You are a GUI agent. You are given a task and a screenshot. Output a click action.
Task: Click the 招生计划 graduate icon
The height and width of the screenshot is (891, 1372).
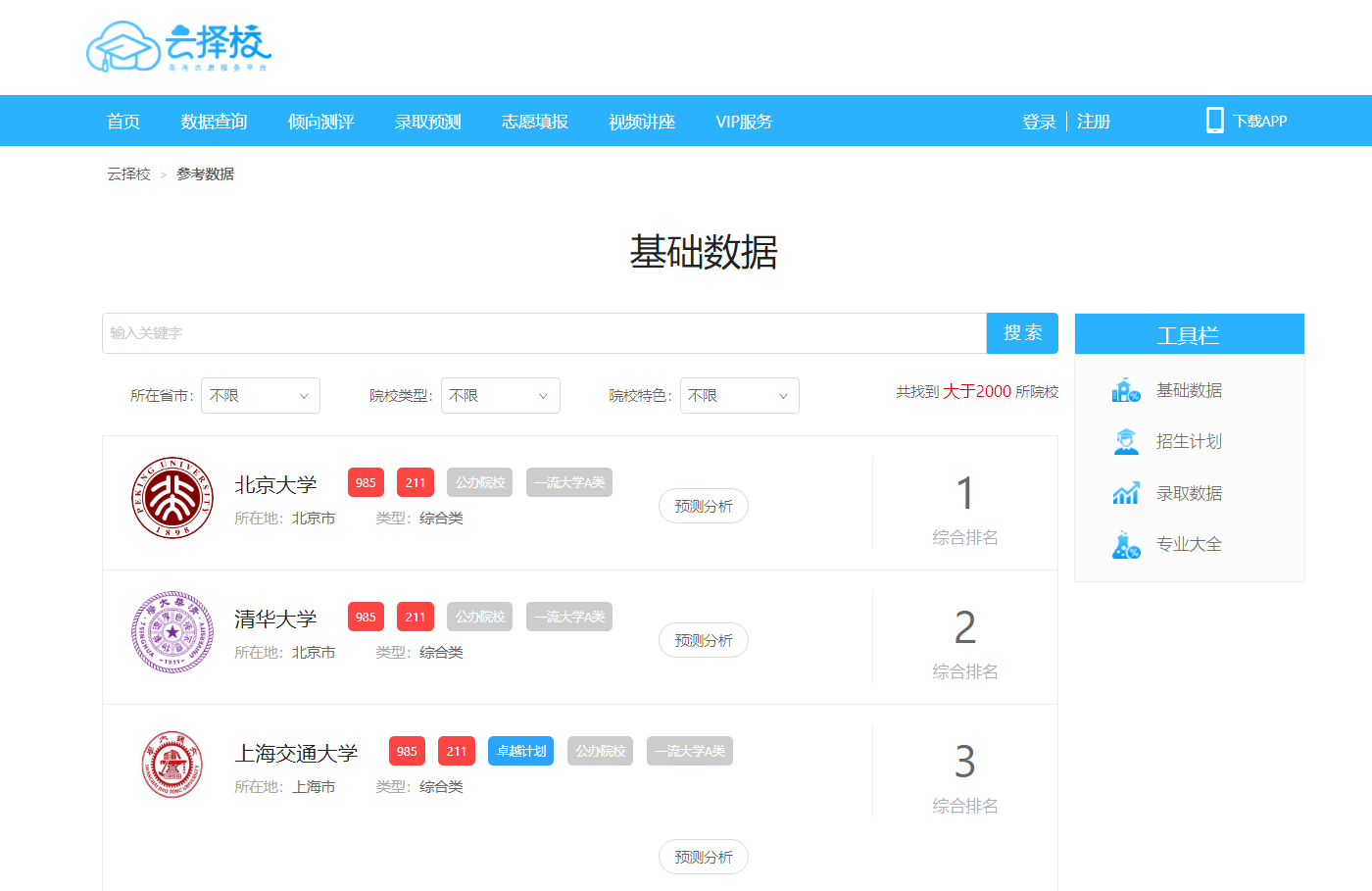pyautogui.click(x=1126, y=442)
